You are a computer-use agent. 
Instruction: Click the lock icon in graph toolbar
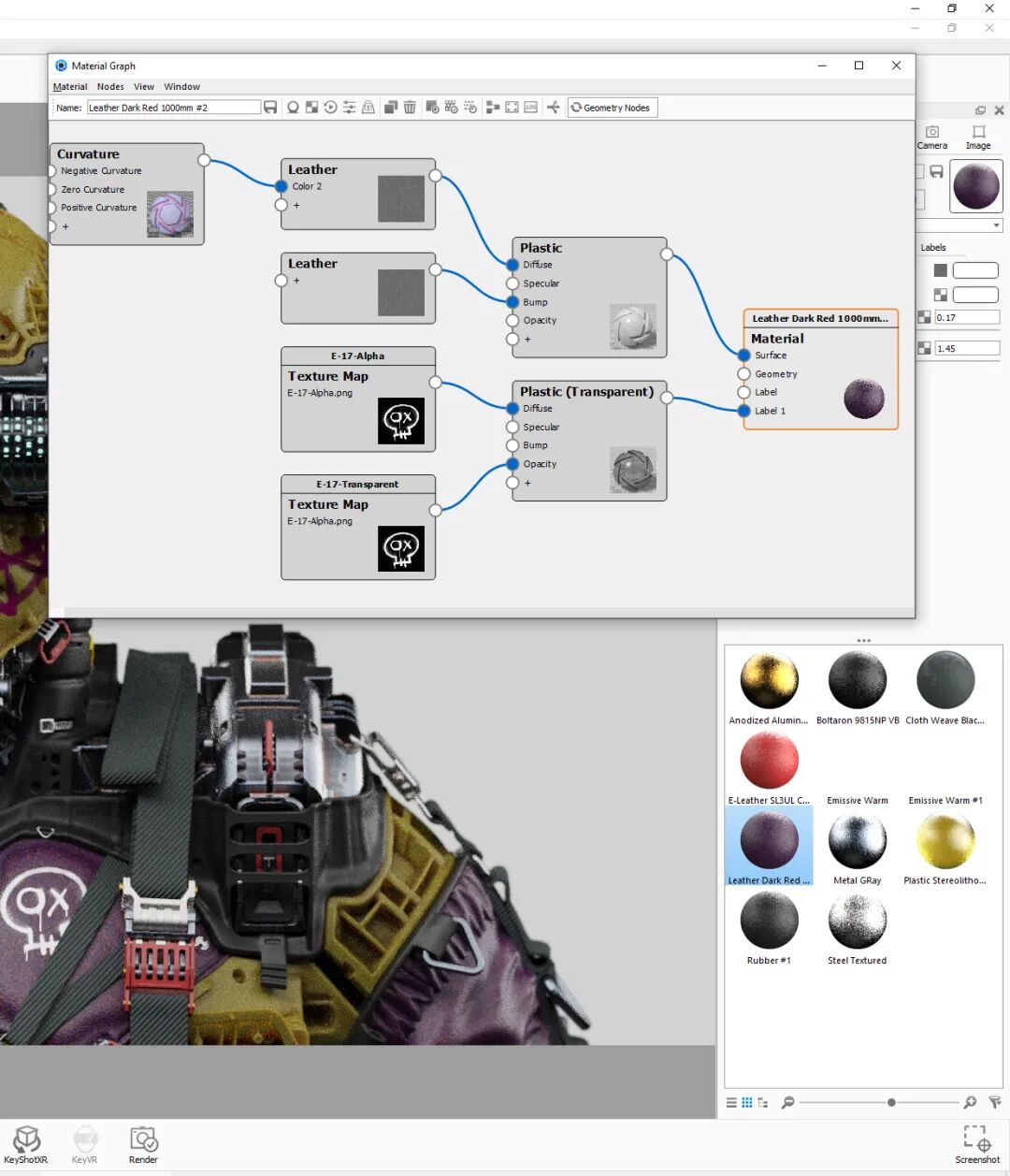pyautogui.click(x=368, y=108)
